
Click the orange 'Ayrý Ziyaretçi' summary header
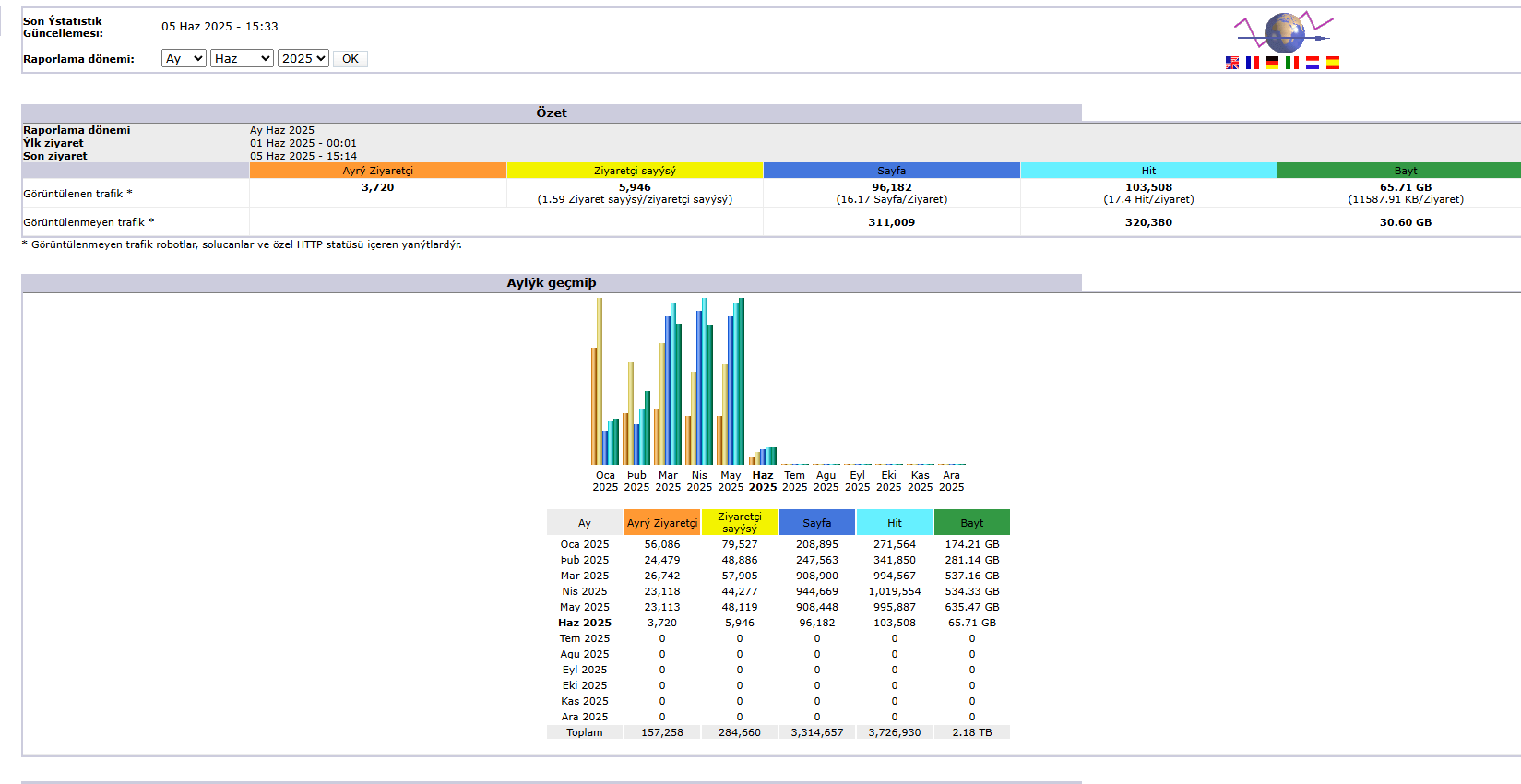click(x=378, y=171)
